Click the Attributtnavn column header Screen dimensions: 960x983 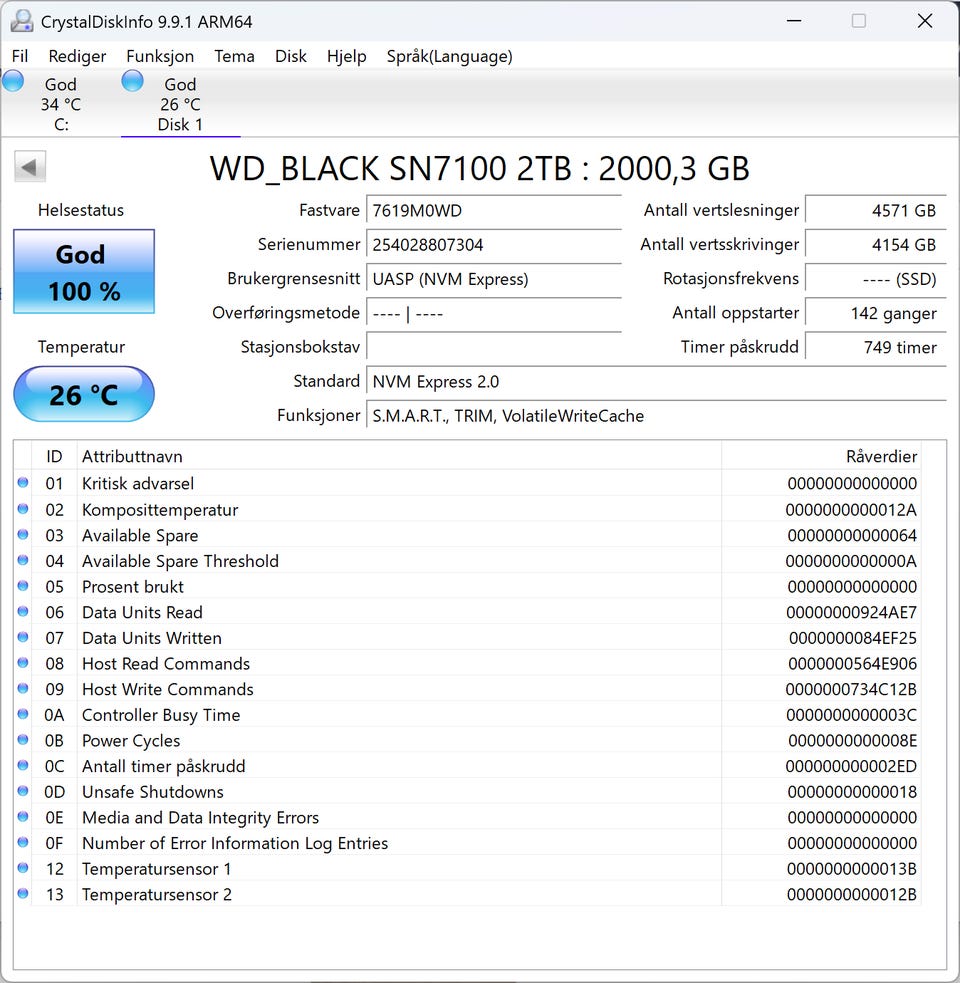point(399,456)
